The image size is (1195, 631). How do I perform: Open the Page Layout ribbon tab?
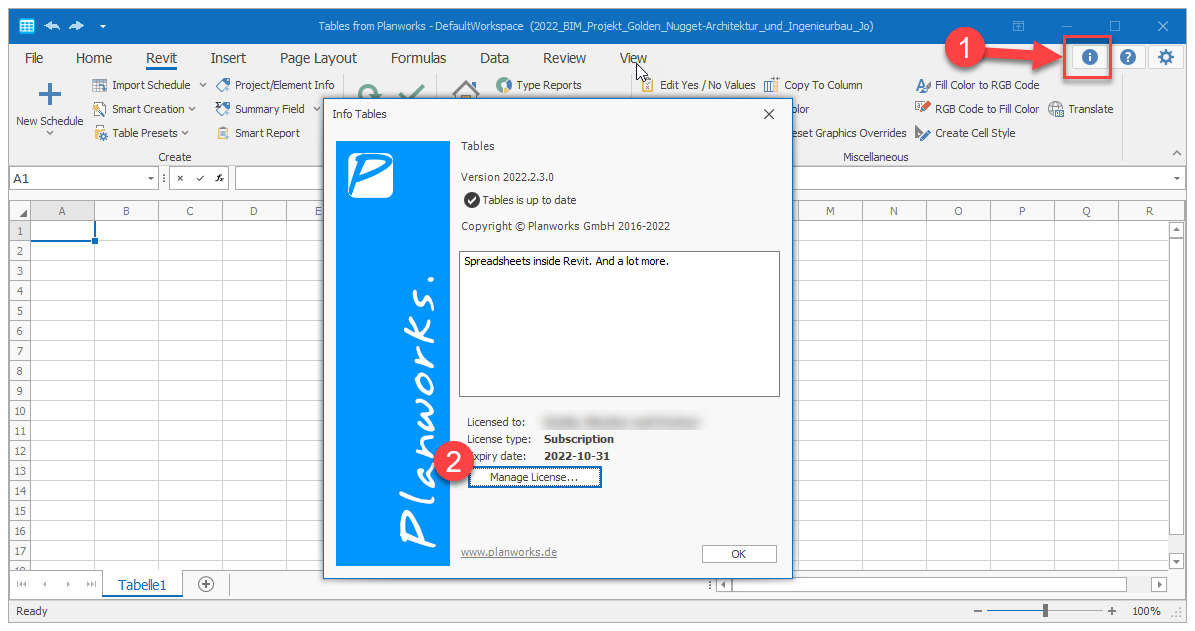click(x=318, y=58)
